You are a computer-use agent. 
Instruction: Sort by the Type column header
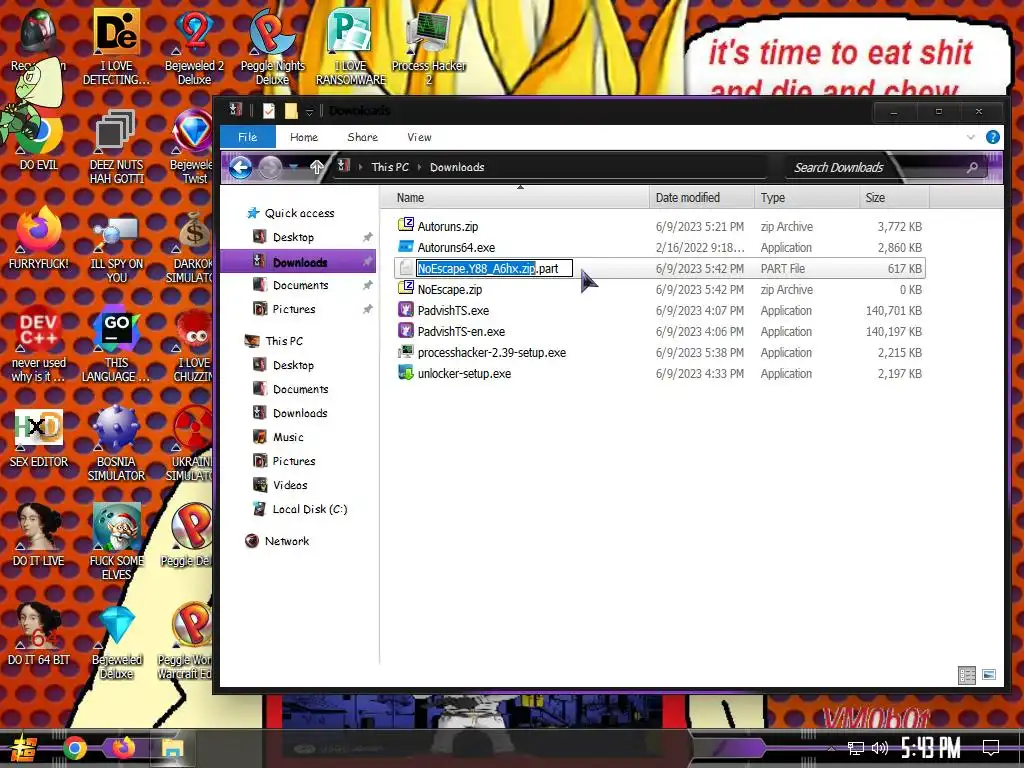point(807,198)
